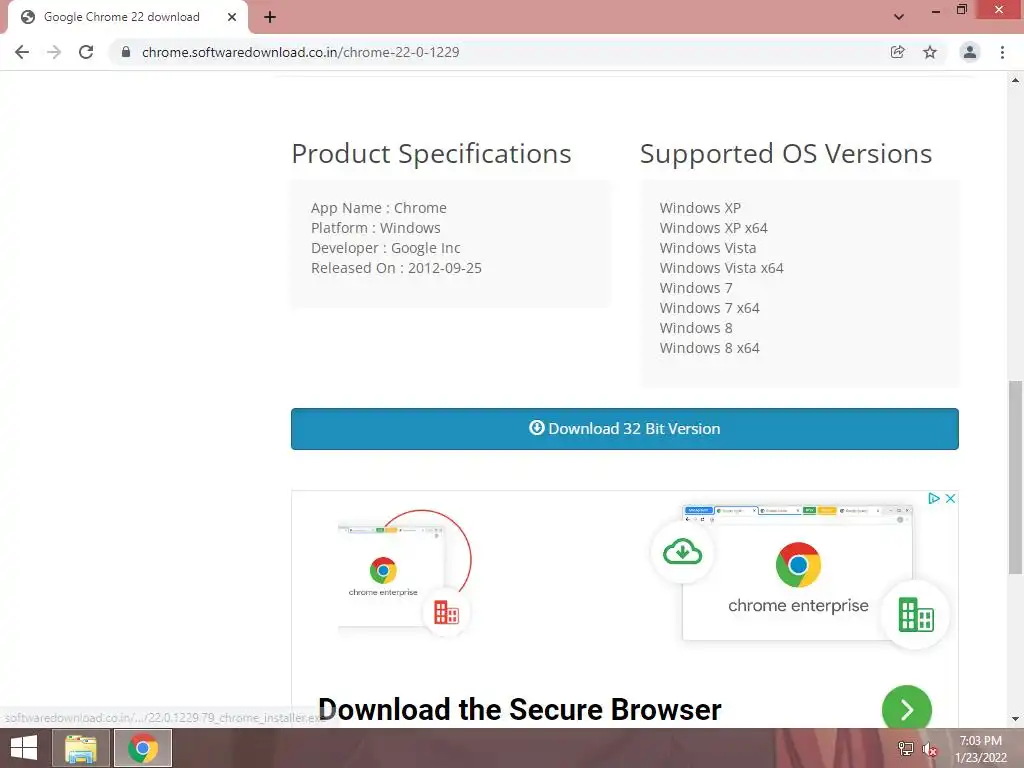Image resolution: width=1024 pixels, height=768 pixels.
Task: Open the network status tray icon
Action: tap(906, 748)
